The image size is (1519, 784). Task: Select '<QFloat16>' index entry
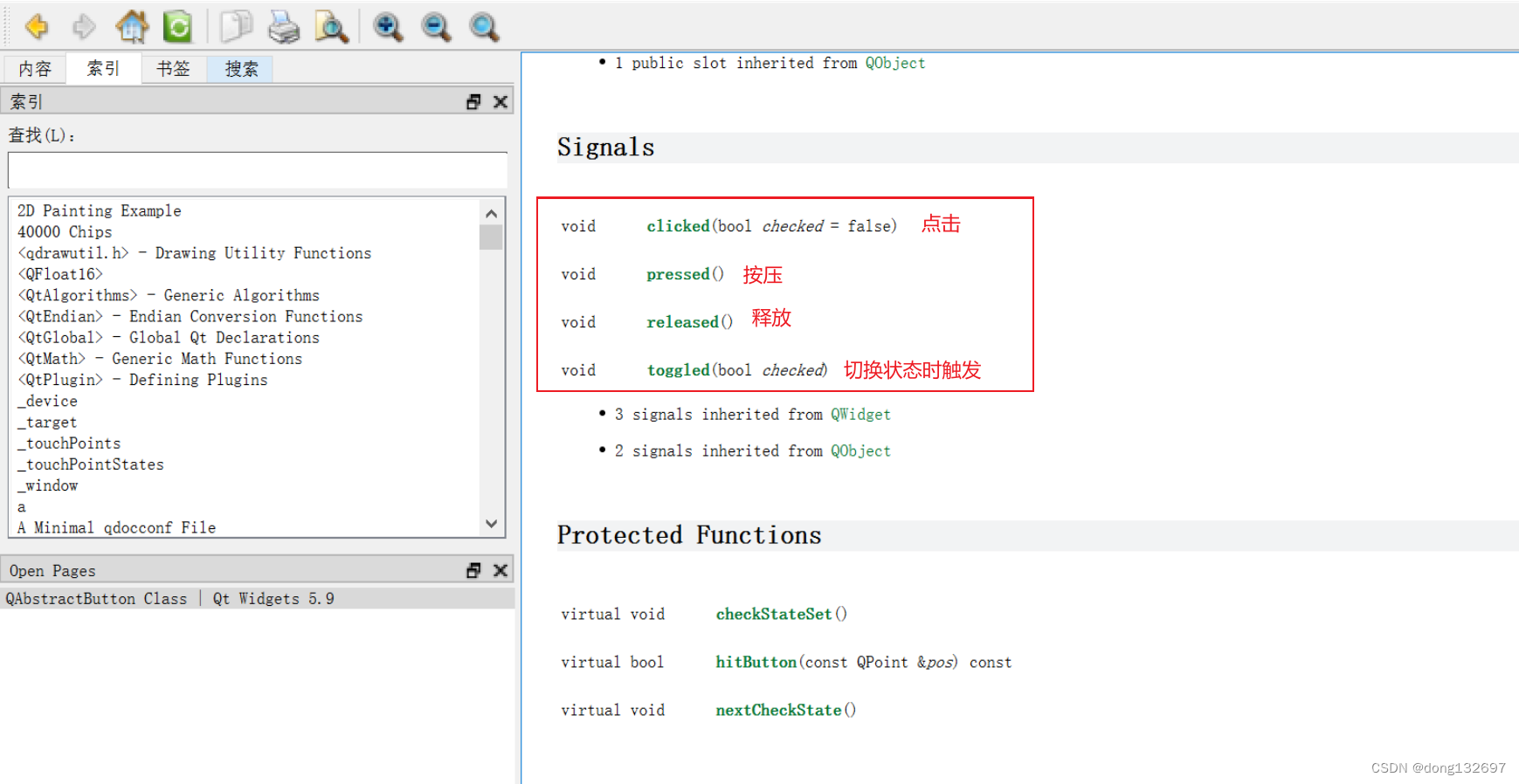[60, 274]
